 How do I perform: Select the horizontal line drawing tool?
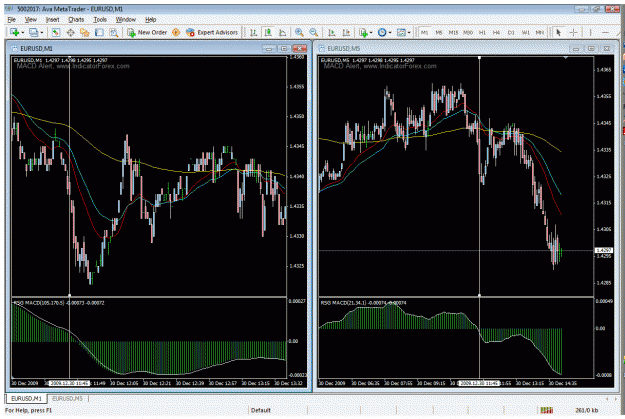pyautogui.click(x=605, y=32)
